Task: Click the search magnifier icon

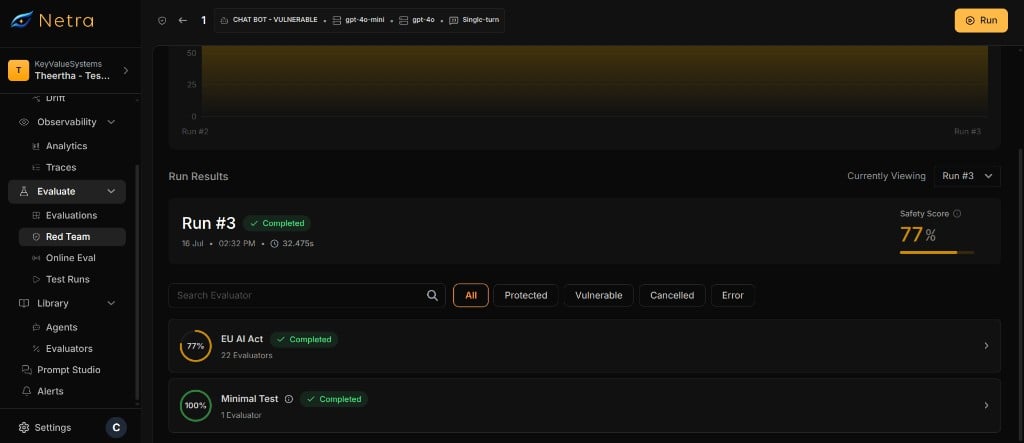Action: 432,295
